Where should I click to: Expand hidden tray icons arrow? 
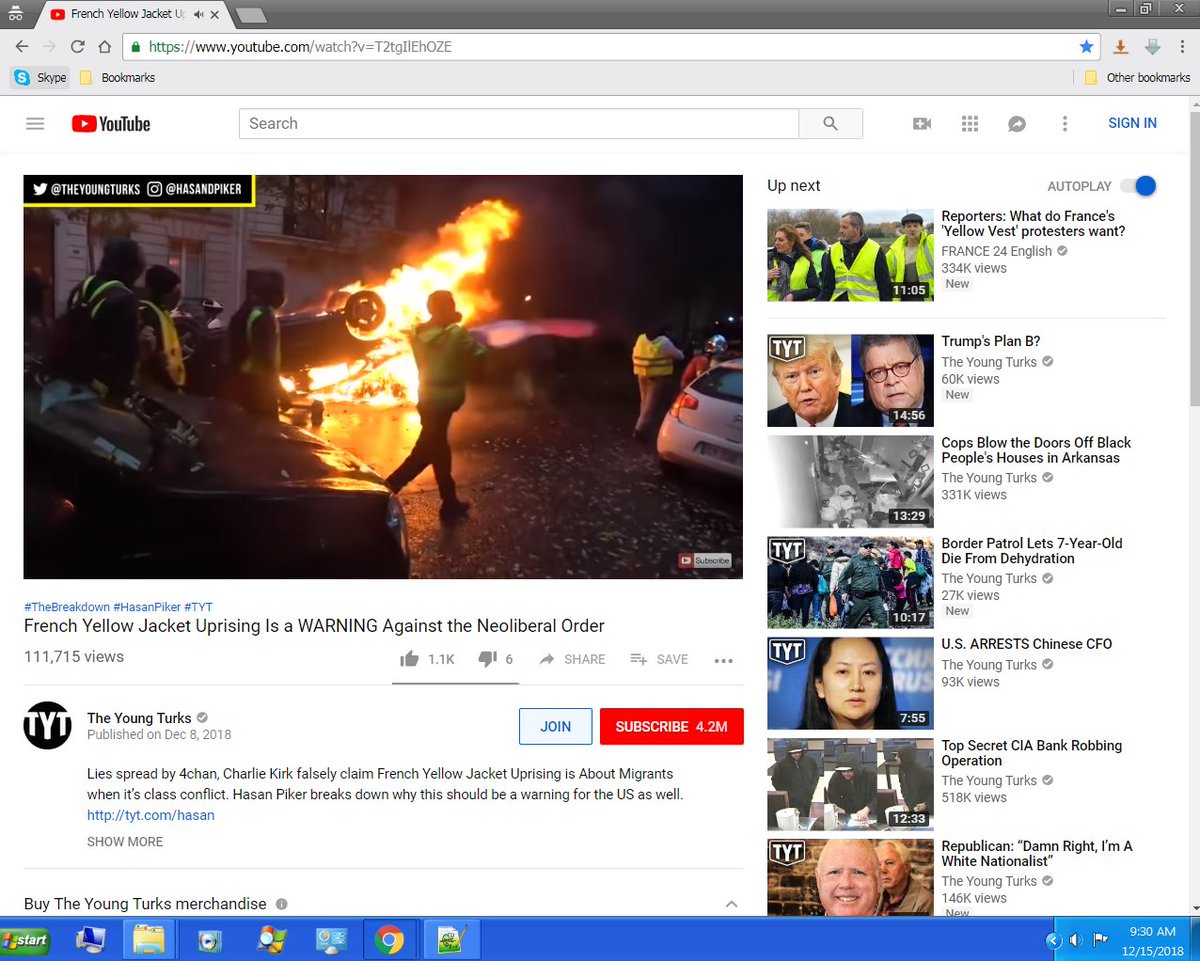[x=1053, y=940]
